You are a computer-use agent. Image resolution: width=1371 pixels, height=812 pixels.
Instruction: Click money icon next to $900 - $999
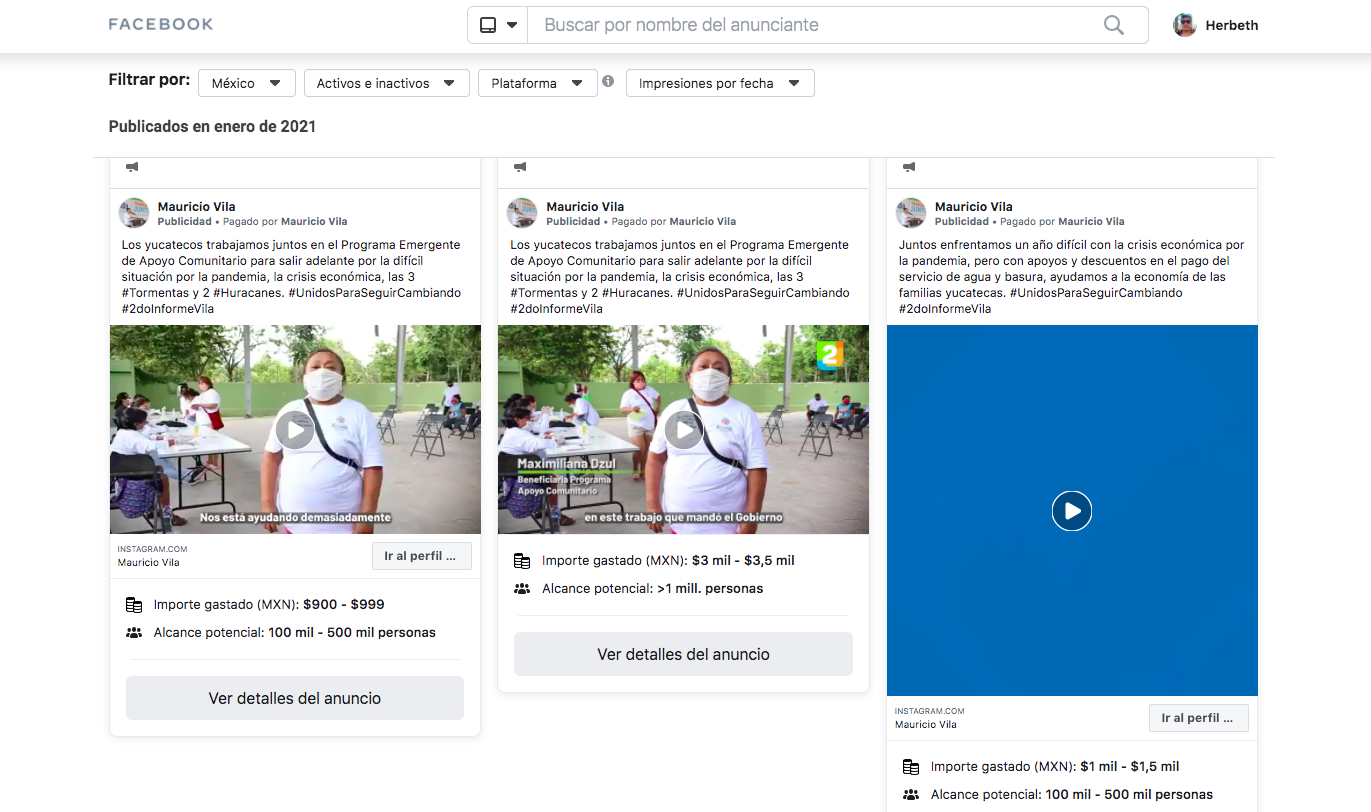134,605
